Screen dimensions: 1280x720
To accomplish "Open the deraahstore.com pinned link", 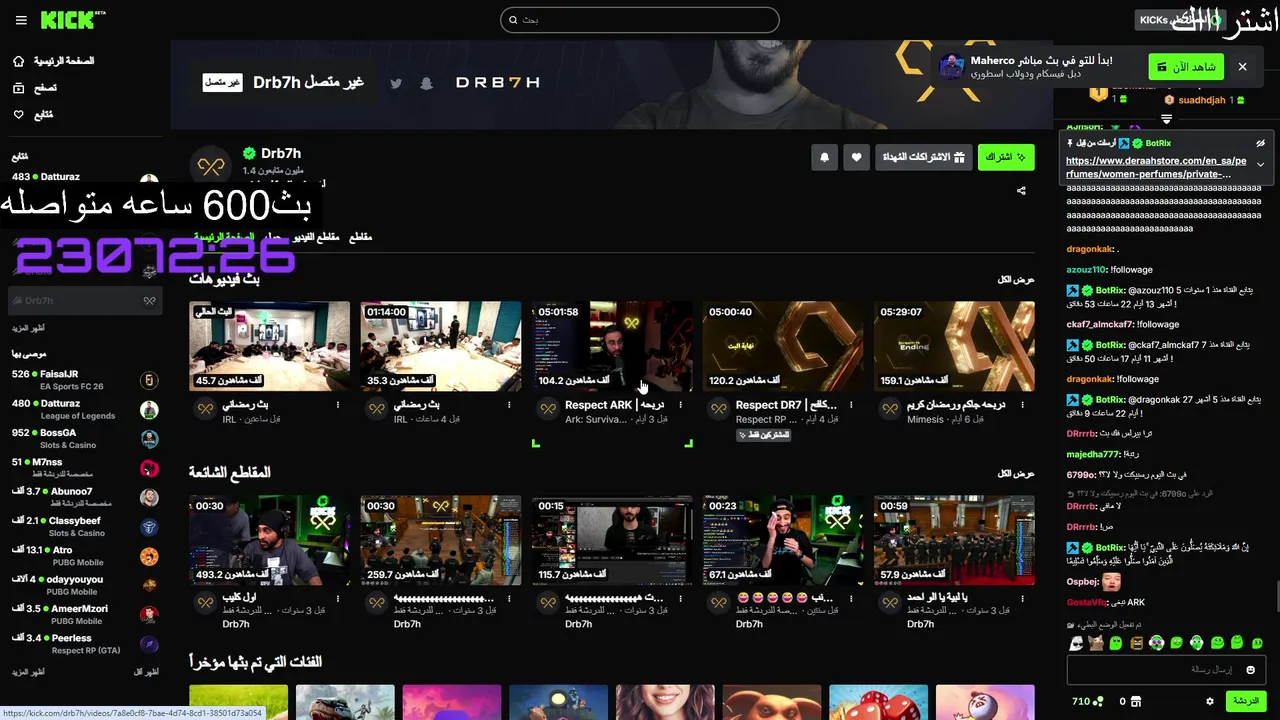I will (x=1156, y=167).
